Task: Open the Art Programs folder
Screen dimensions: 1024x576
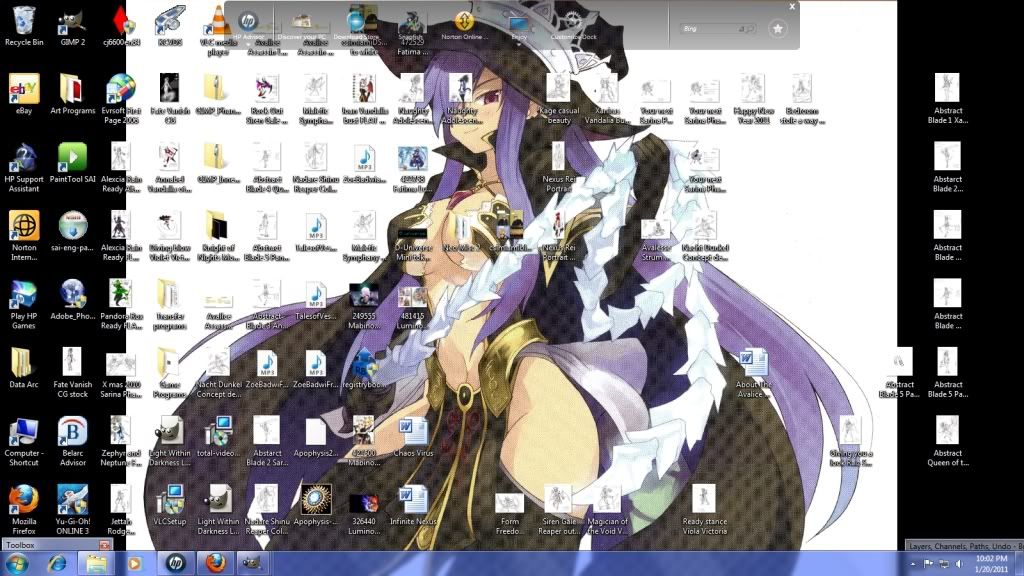Action: (x=72, y=90)
